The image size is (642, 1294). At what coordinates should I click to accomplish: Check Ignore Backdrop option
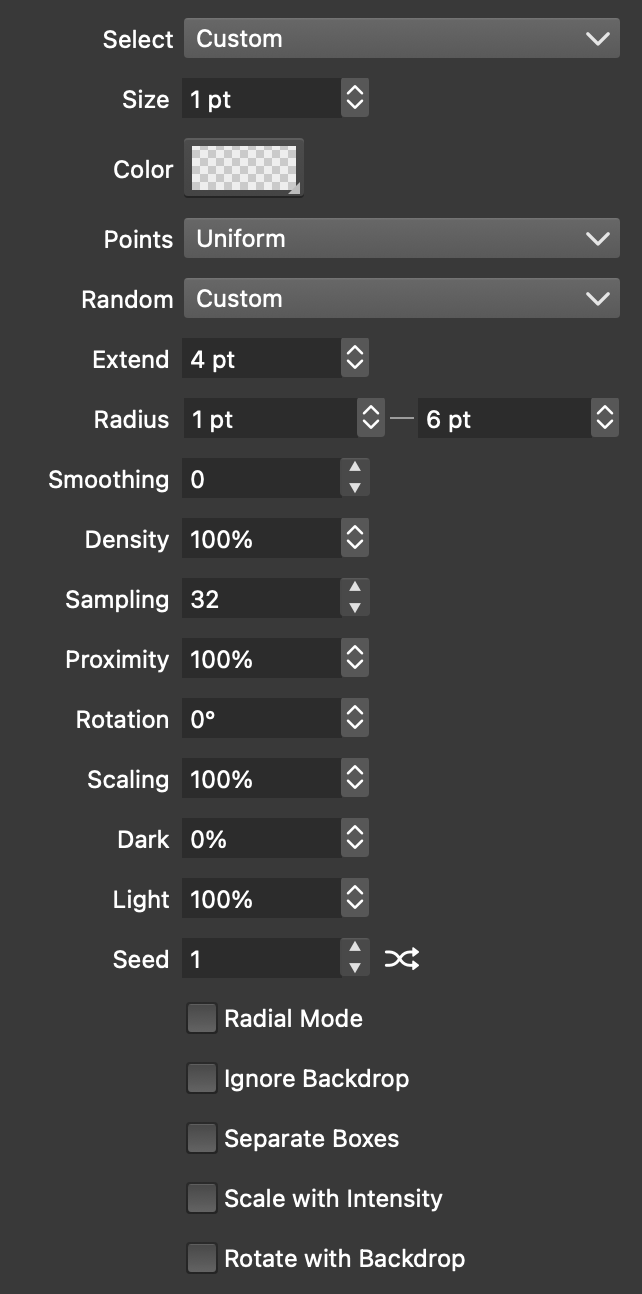pyautogui.click(x=202, y=1079)
